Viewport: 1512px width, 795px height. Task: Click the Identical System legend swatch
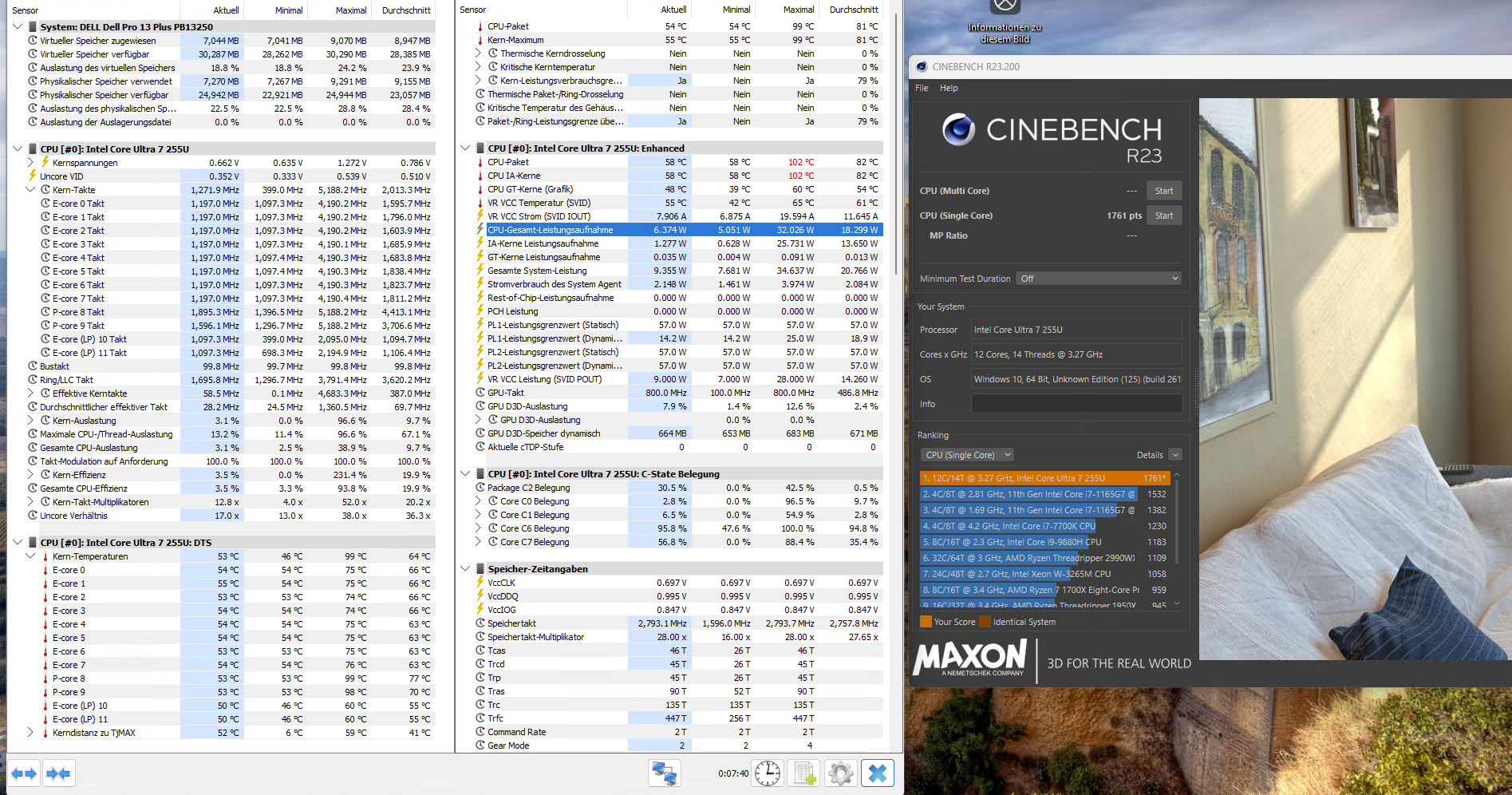pyautogui.click(x=985, y=622)
